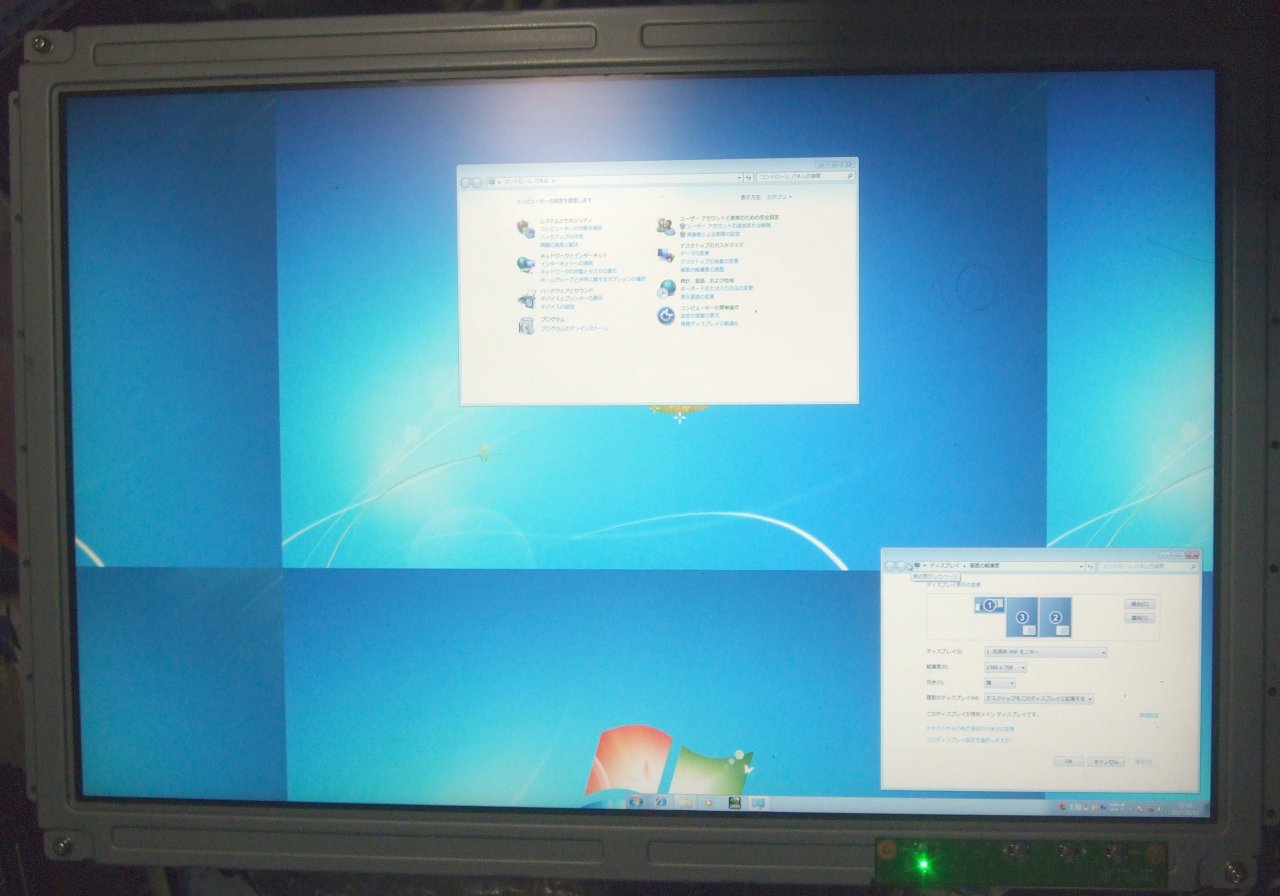The height and width of the screenshot is (896, 1280).
Task: Open the Multiple displays dropdown
Action: pyautogui.click(x=1038, y=698)
